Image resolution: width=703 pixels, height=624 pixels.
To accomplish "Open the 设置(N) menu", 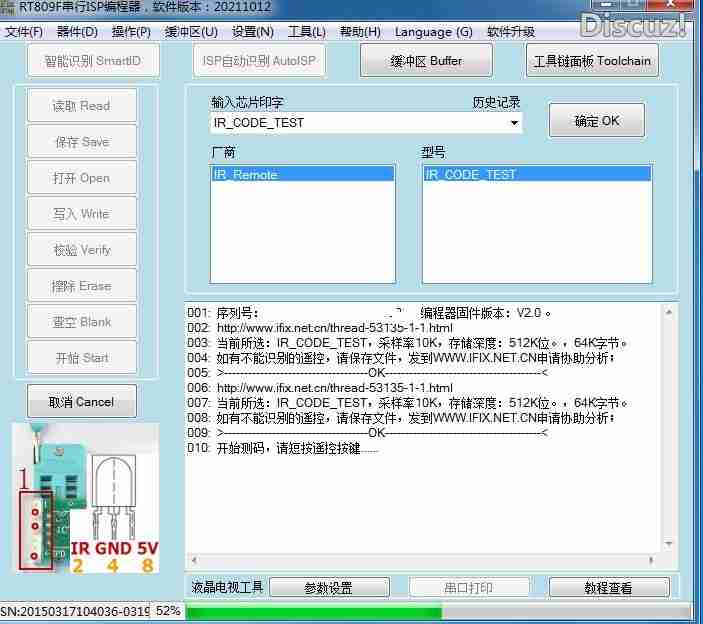I will click(253, 32).
